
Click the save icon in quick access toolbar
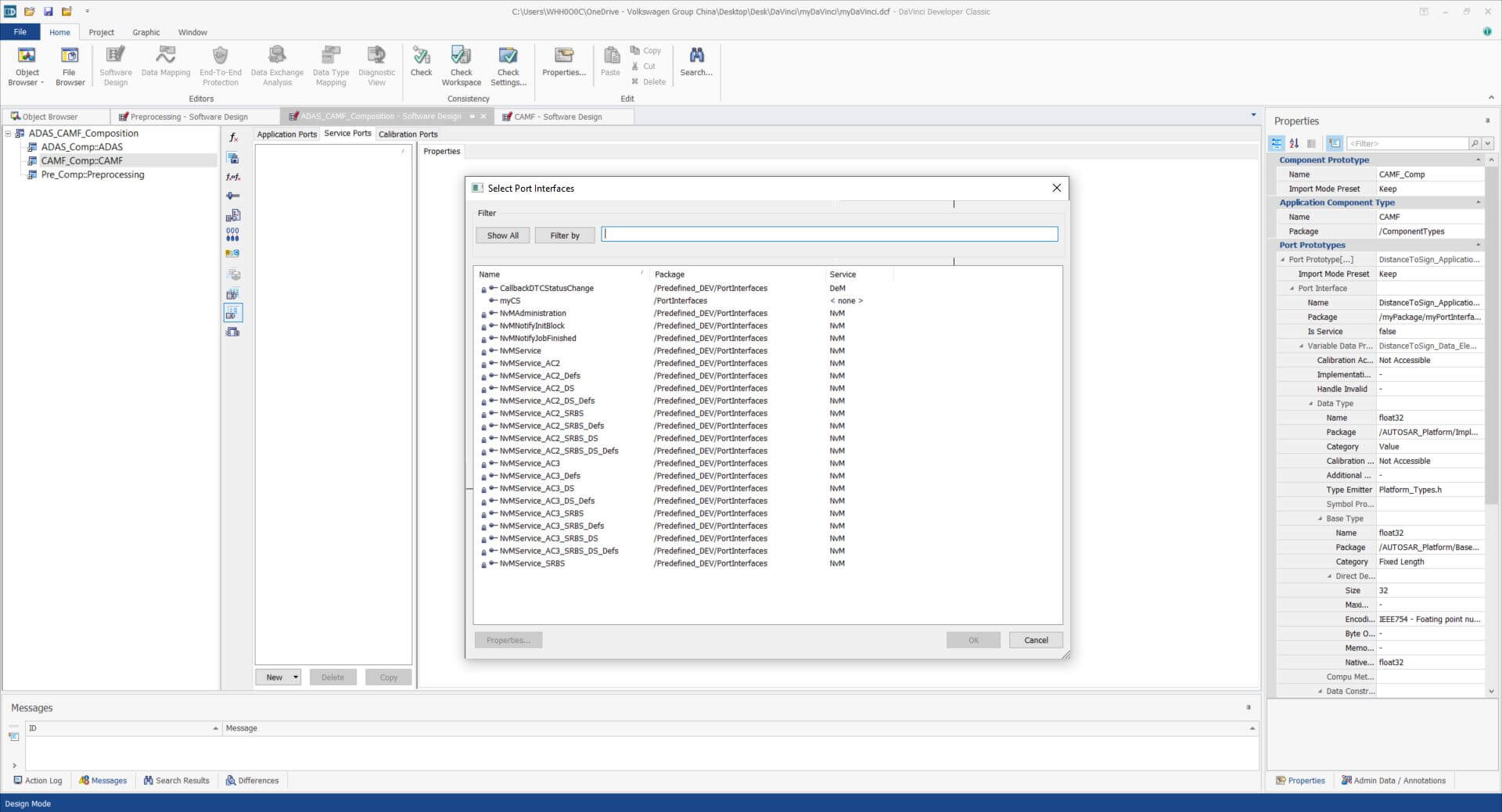(48, 11)
